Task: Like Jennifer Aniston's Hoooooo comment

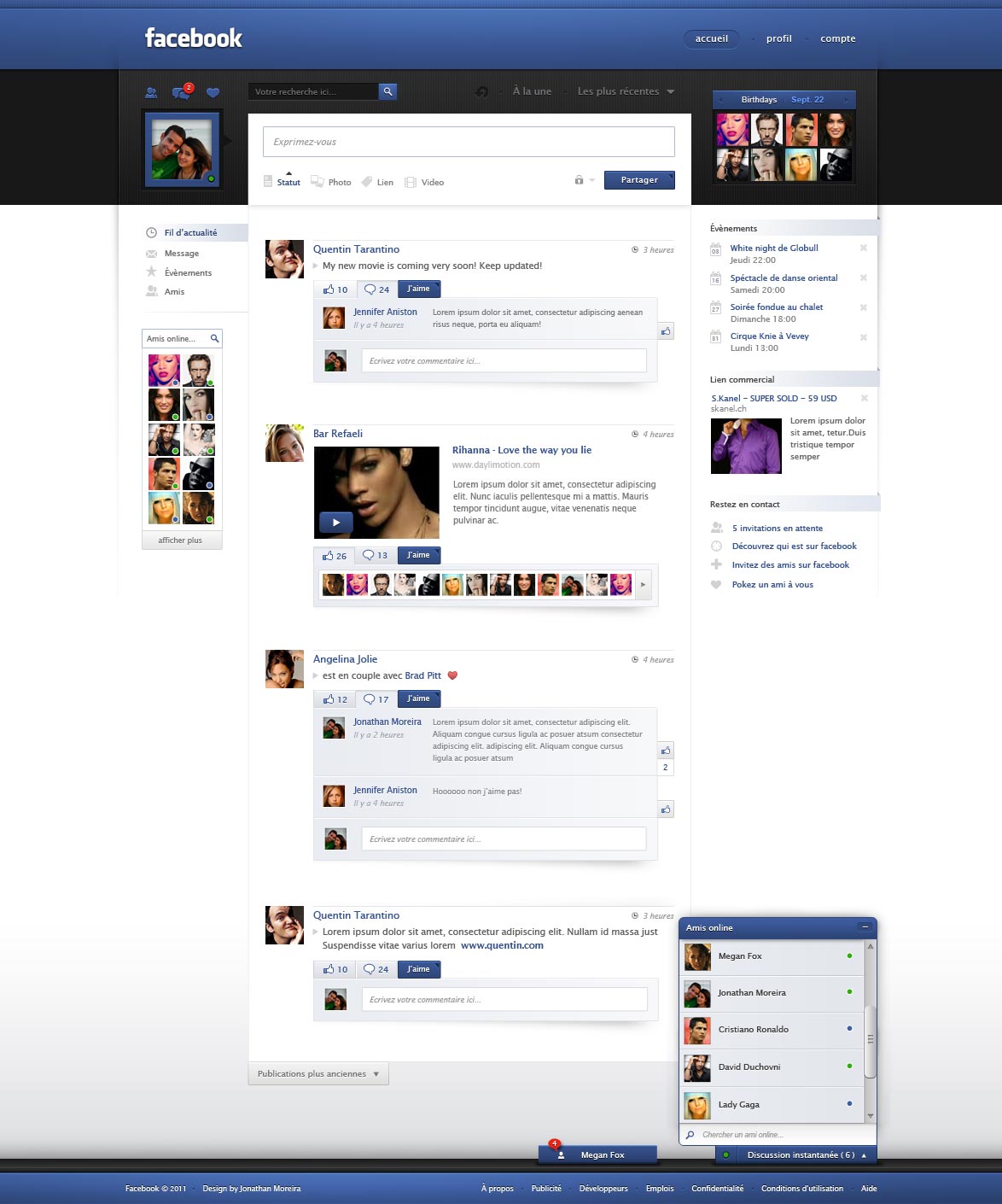Action: (x=666, y=809)
